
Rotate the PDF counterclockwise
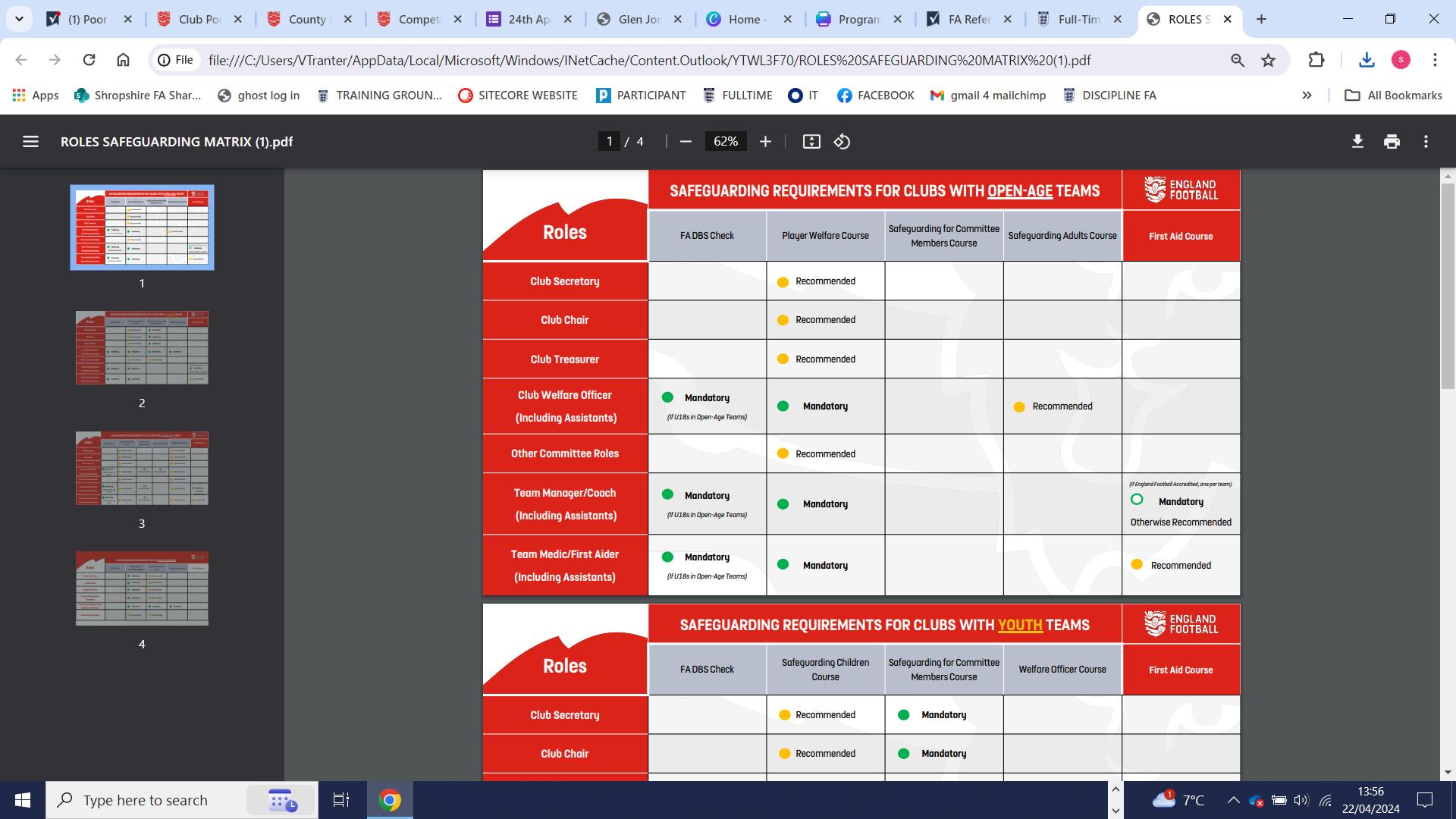tap(842, 142)
